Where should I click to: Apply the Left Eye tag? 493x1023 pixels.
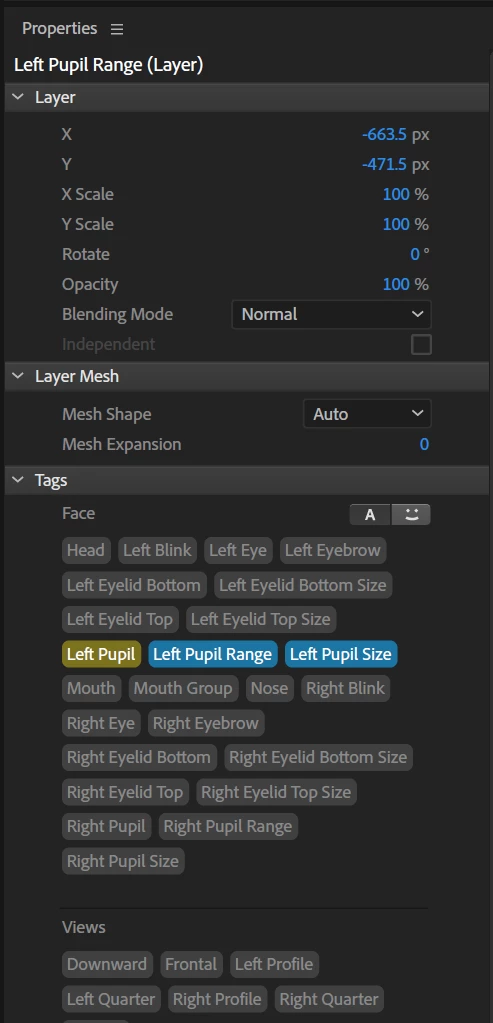pos(238,550)
